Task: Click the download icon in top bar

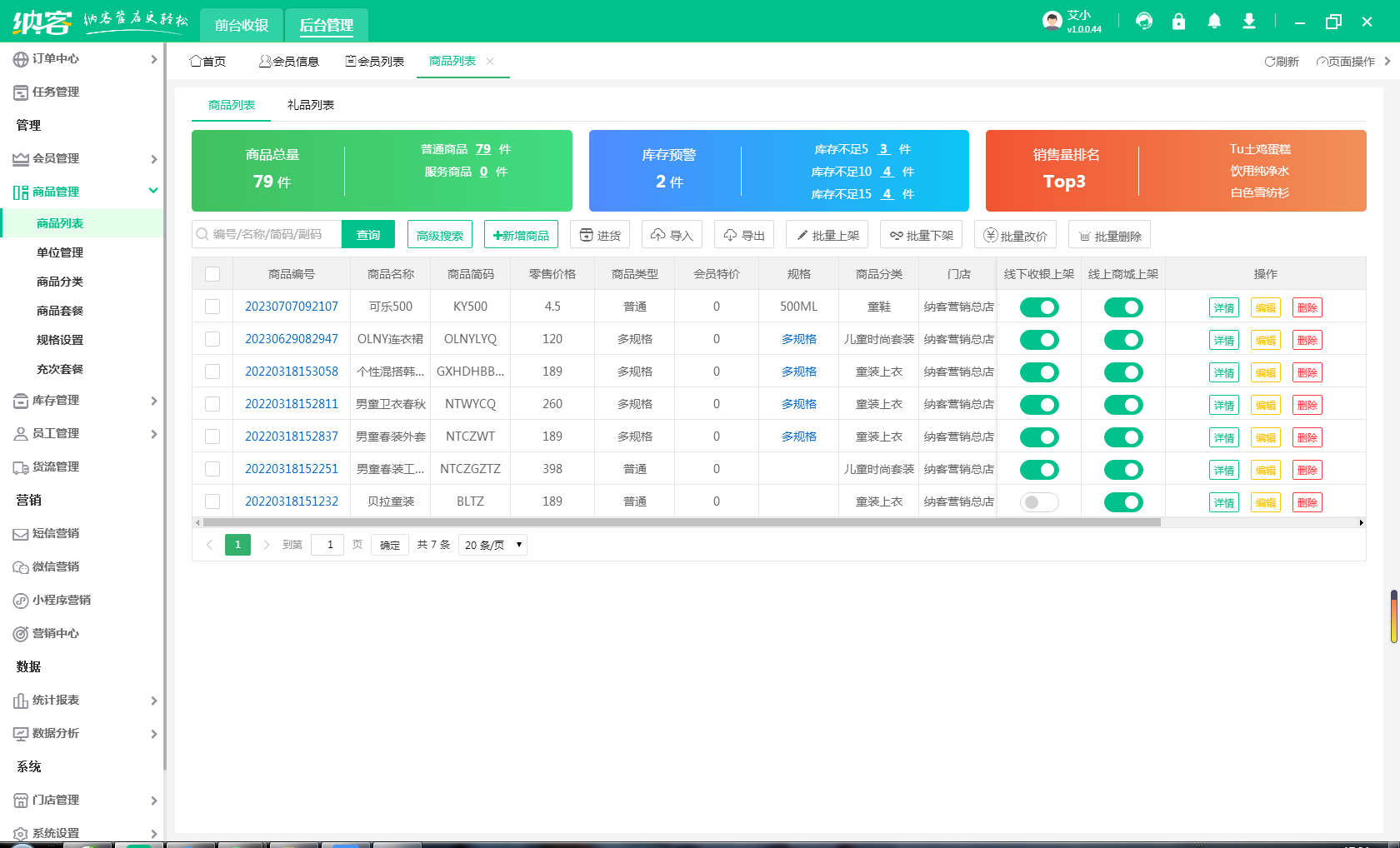Action: (x=1248, y=22)
